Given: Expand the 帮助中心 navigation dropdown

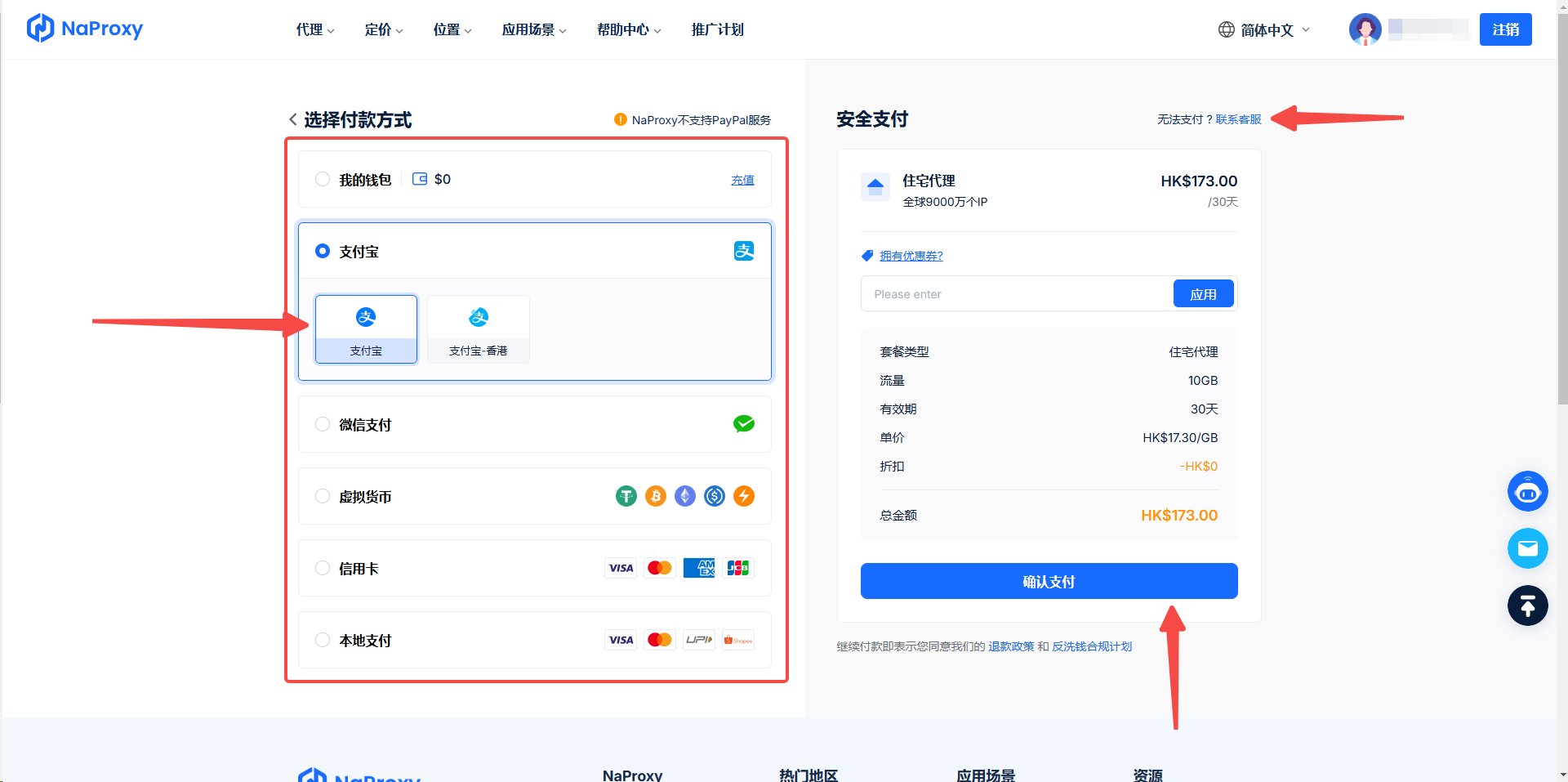Looking at the screenshot, I should coord(629,29).
